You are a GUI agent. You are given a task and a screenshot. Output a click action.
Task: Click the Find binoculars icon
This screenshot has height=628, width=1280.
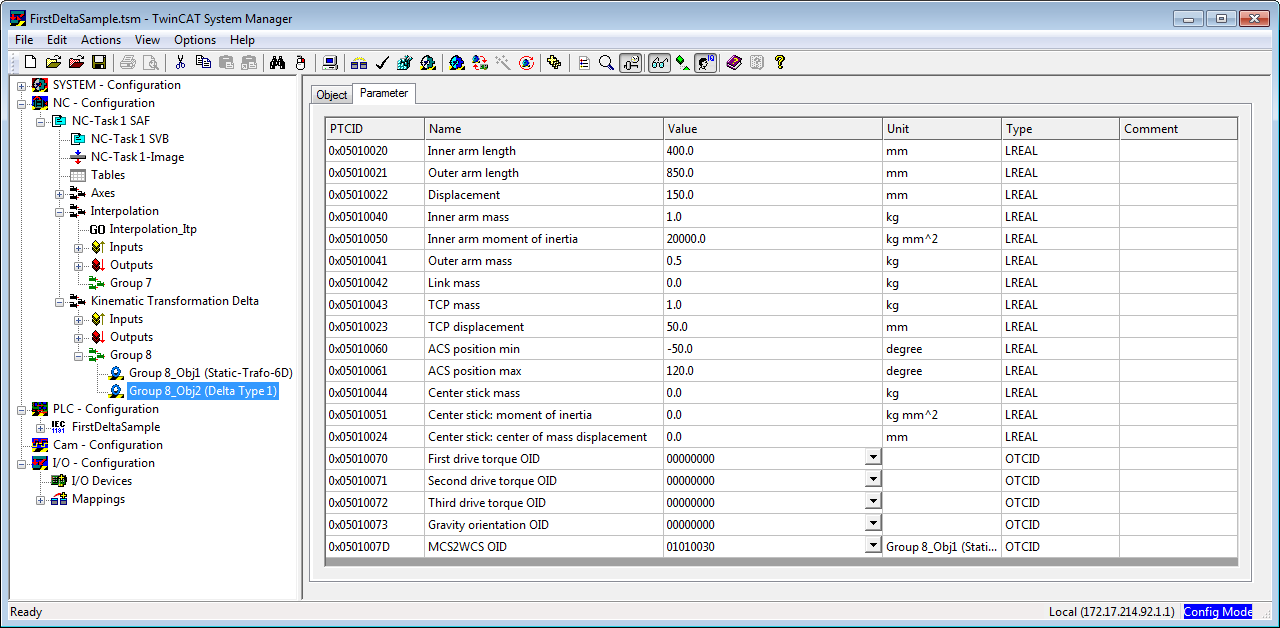coord(277,62)
